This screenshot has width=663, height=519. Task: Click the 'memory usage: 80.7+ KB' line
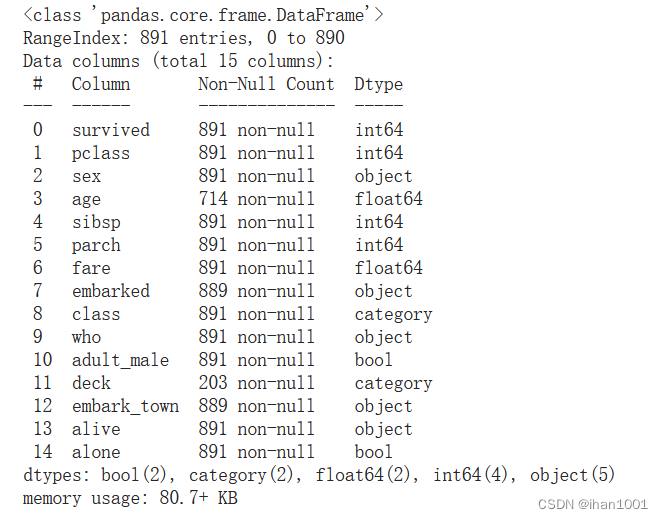[130, 498]
